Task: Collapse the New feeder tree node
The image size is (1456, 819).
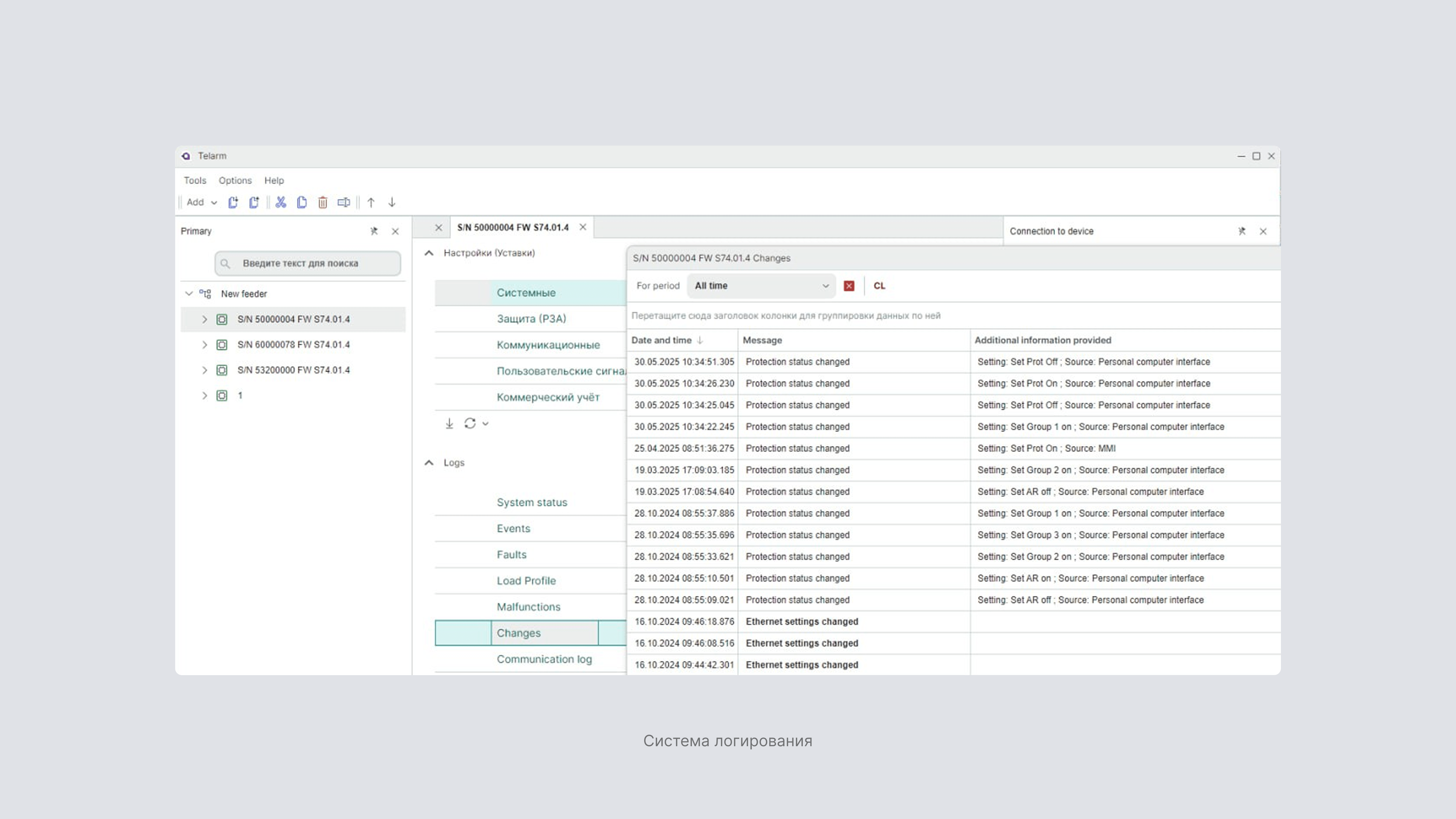Action: tap(189, 294)
